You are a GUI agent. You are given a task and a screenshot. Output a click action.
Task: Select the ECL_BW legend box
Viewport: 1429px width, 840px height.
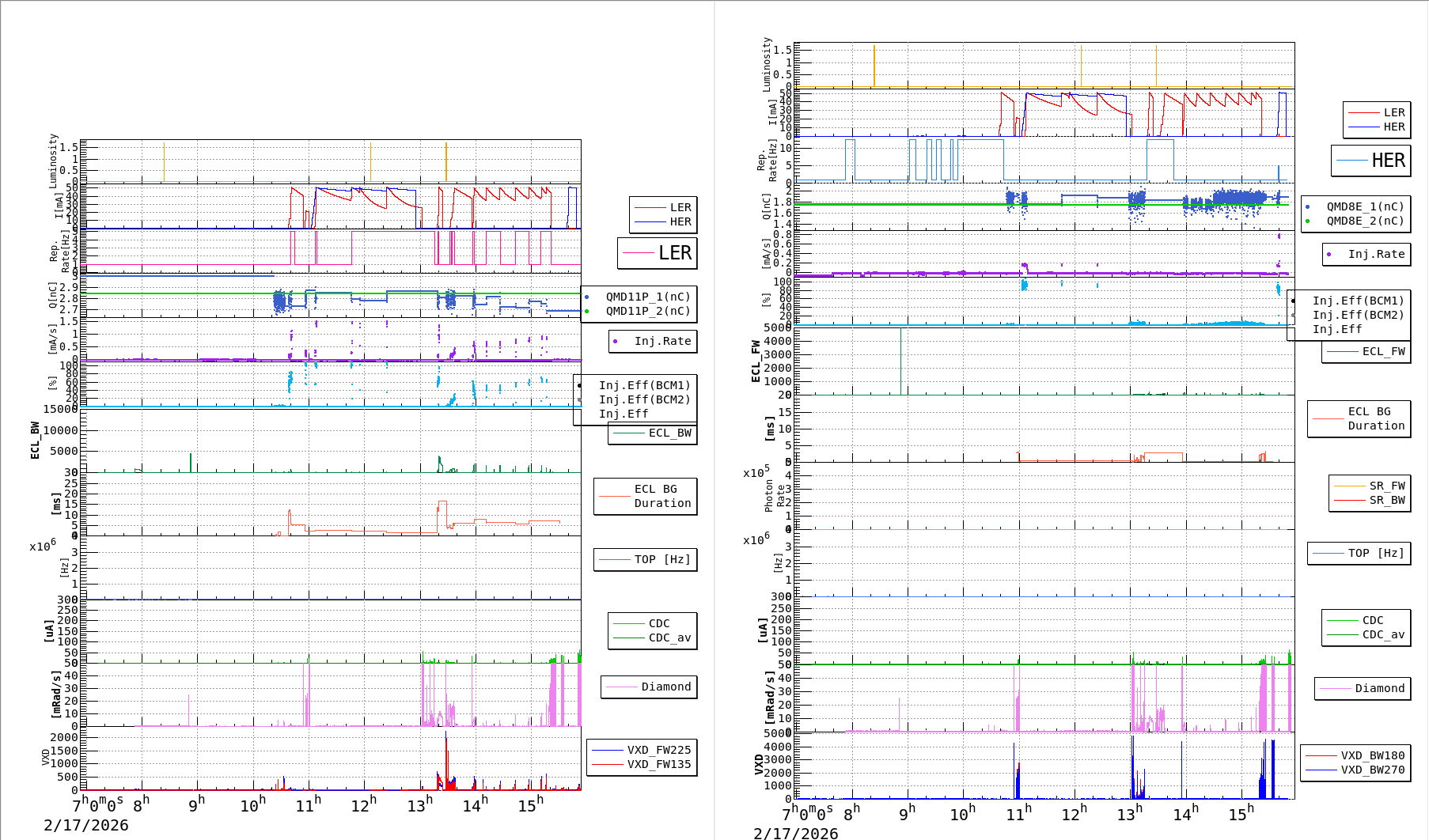point(653,433)
